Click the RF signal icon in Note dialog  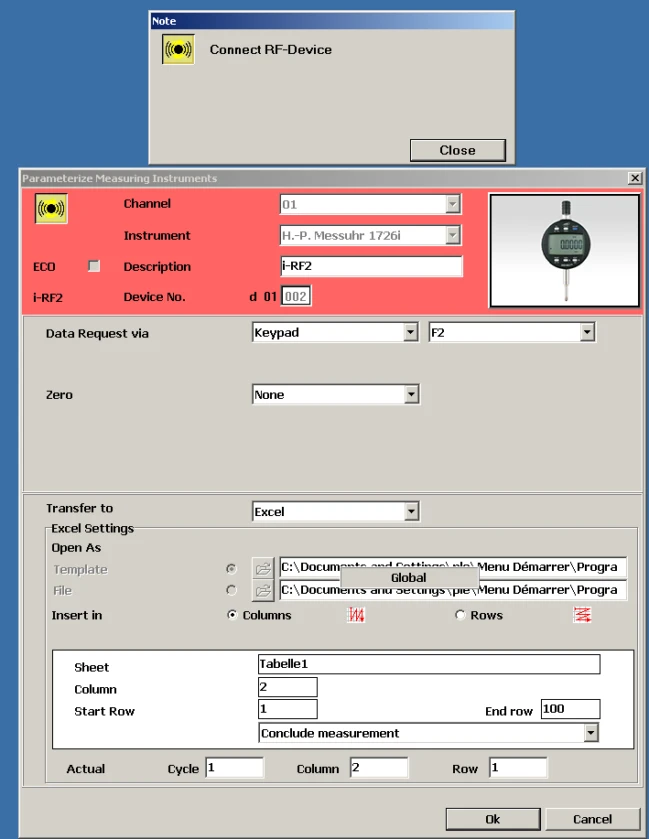tap(178, 50)
